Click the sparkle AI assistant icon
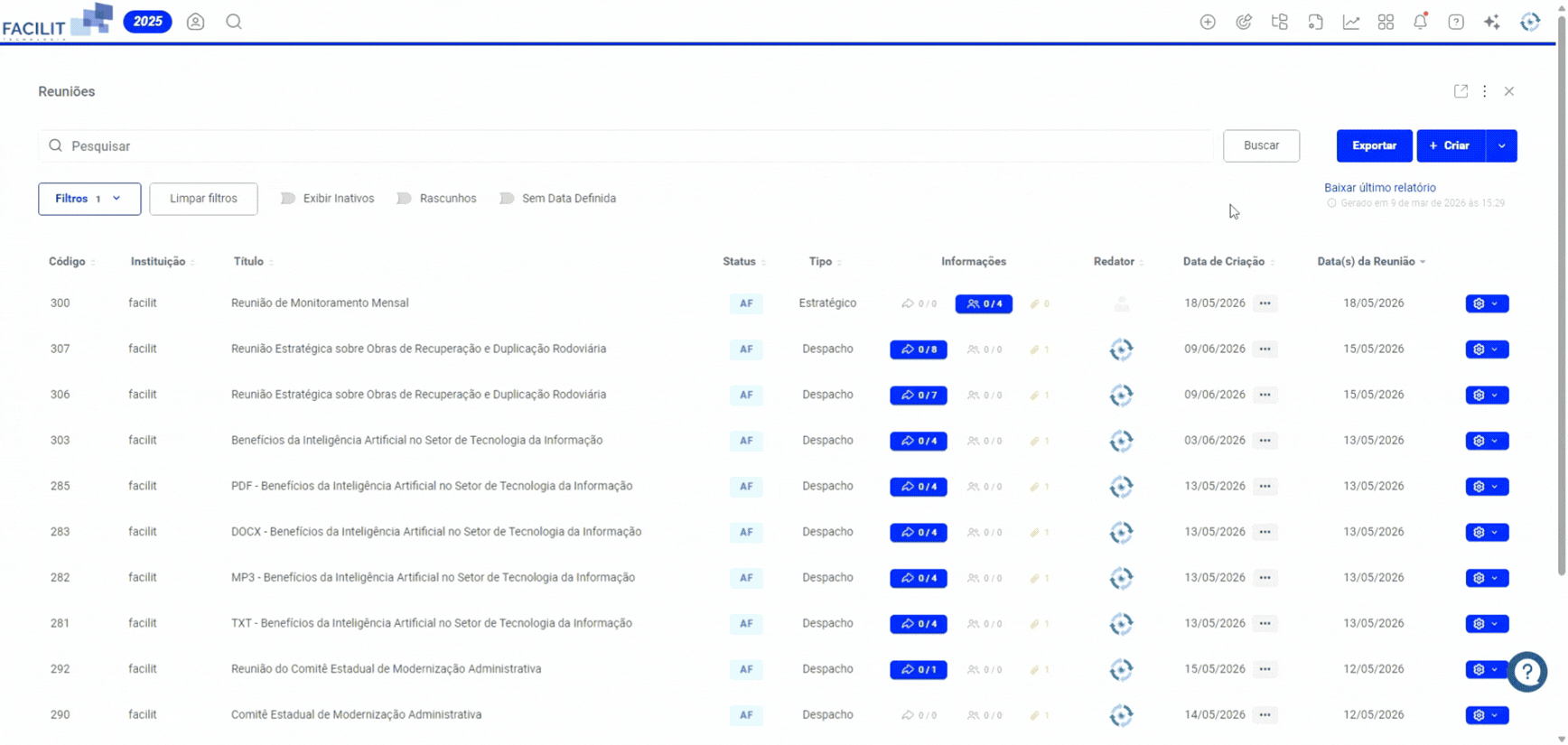Screen dimensions: 1568x745 (1491, 22)
